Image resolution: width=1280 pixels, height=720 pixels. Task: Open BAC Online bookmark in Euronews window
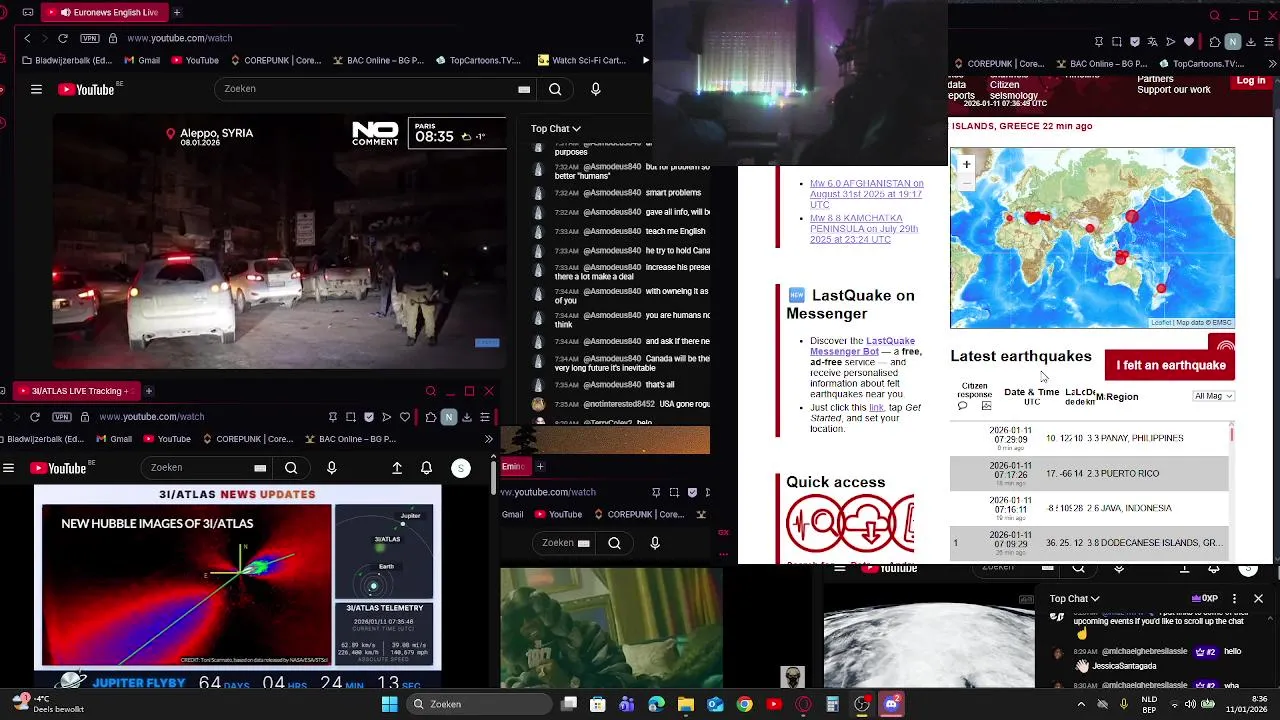click(376, 60)
